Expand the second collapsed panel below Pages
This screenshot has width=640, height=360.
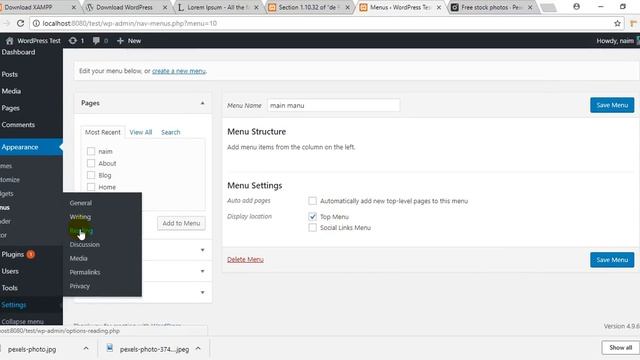tap(202, 271)
